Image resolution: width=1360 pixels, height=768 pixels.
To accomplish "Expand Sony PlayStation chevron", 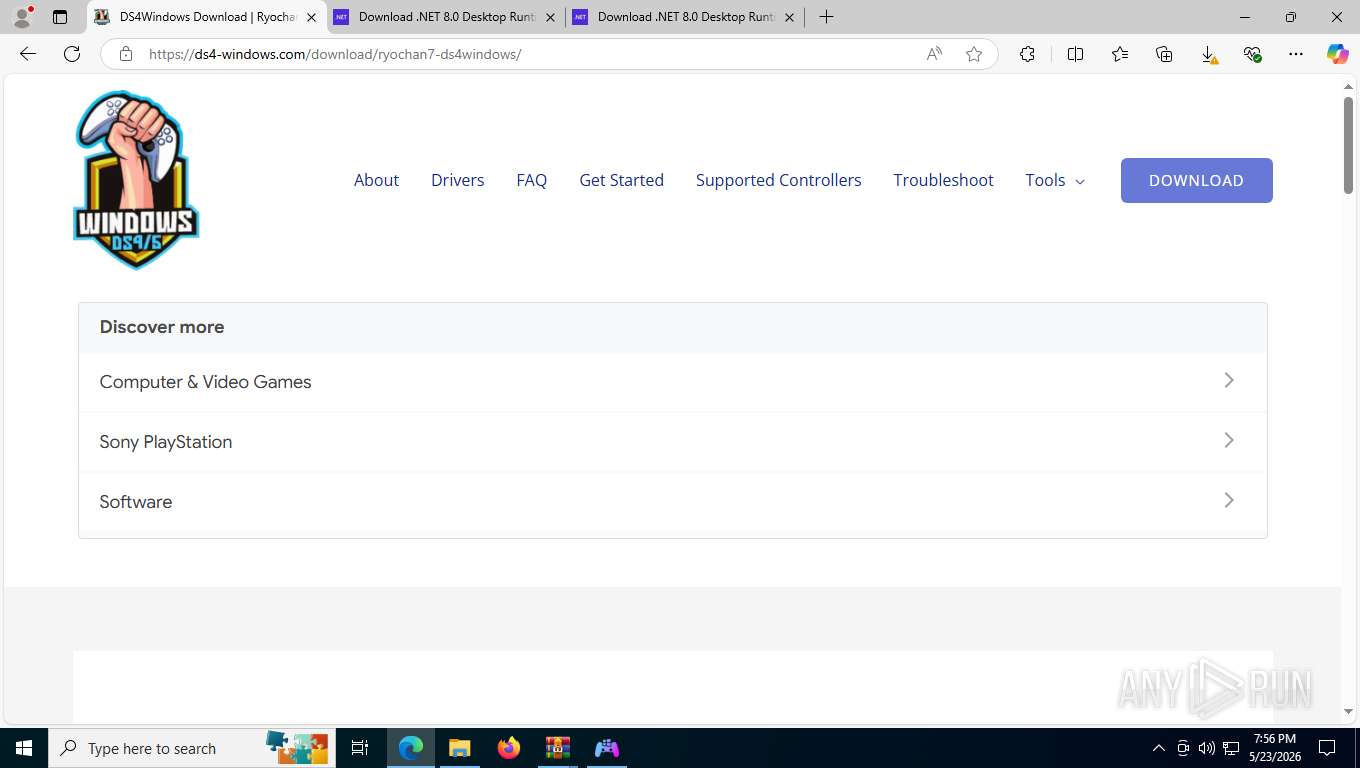I will [x=1229, y=440].
